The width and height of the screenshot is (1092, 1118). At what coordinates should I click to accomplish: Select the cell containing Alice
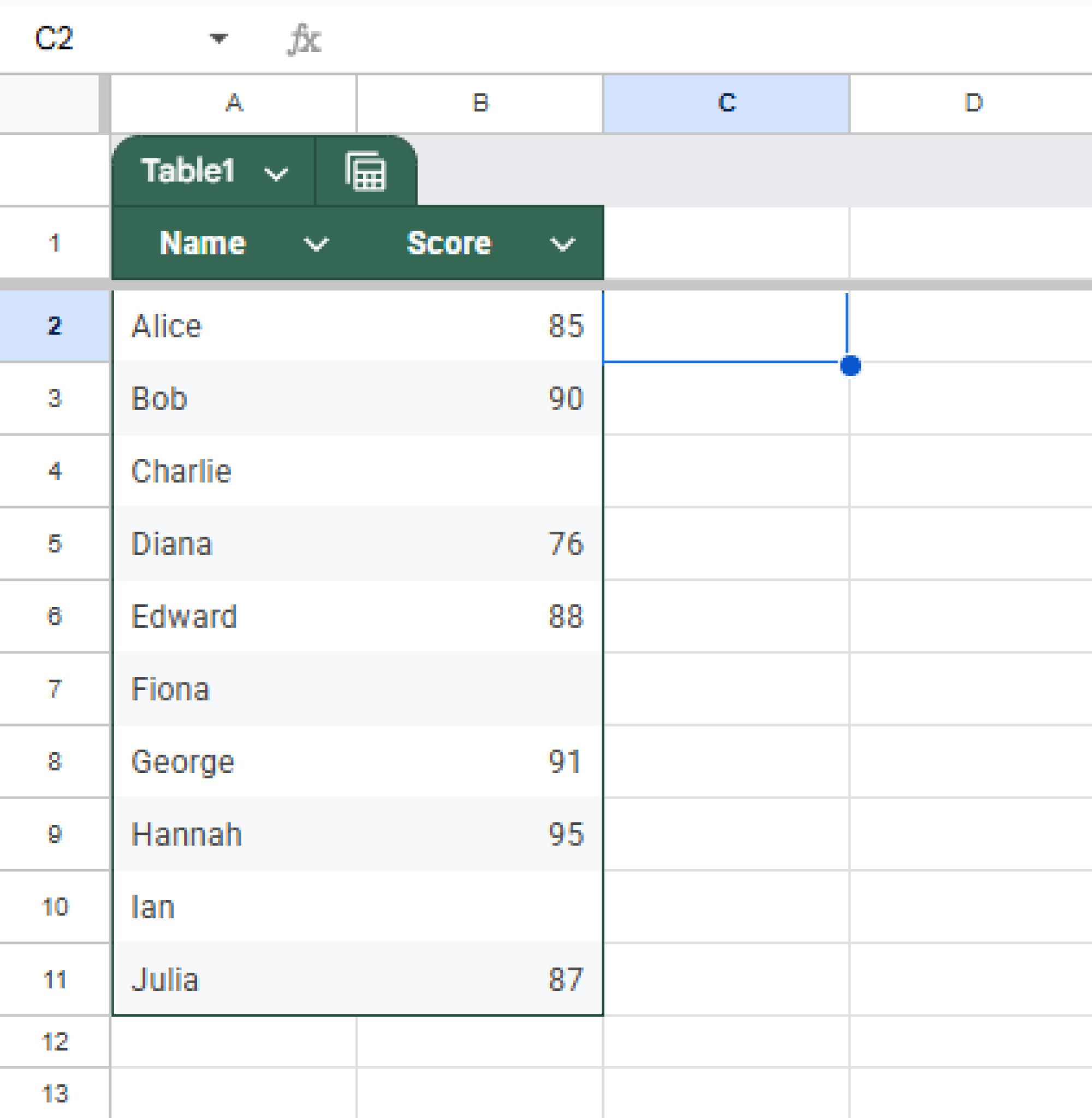[x=167, y=326]
